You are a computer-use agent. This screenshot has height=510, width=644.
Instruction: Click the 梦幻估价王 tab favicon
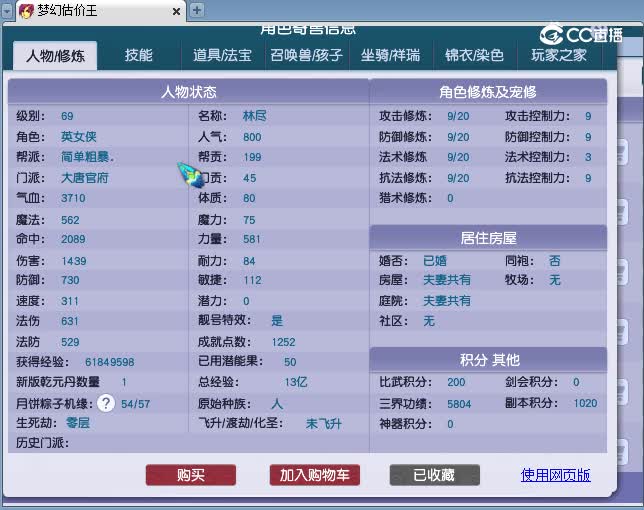(27, 11)
